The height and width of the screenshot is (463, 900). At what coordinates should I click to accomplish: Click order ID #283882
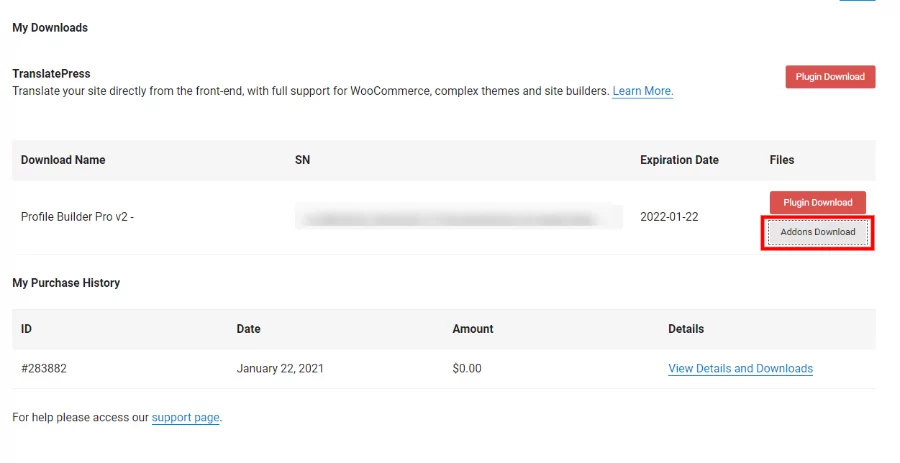tap(44, 368)
